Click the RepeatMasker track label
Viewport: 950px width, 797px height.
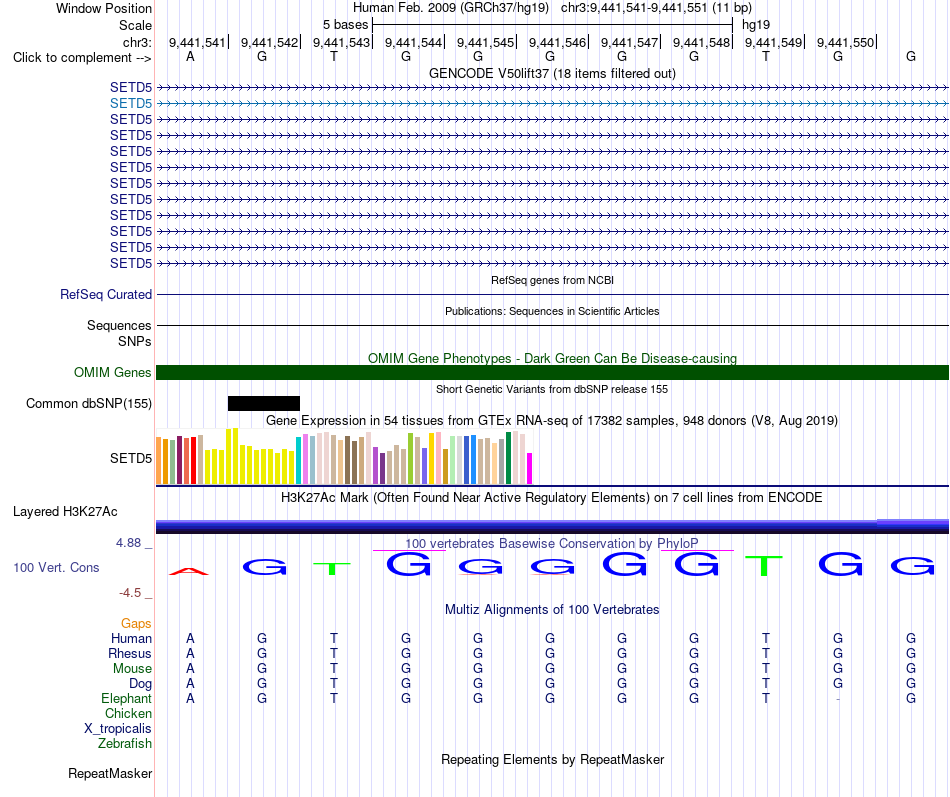(x=110, y=773)
